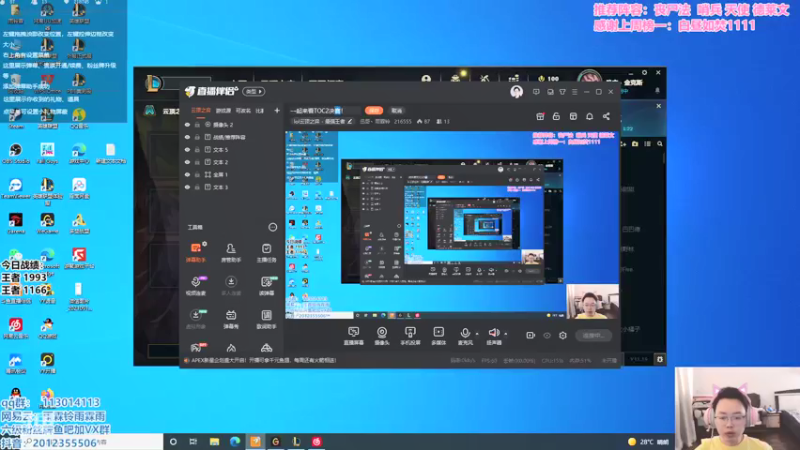Click the orange confirm button beside stream title
Viewport: 800px width, 450px height.
click(x=373, y=110)
